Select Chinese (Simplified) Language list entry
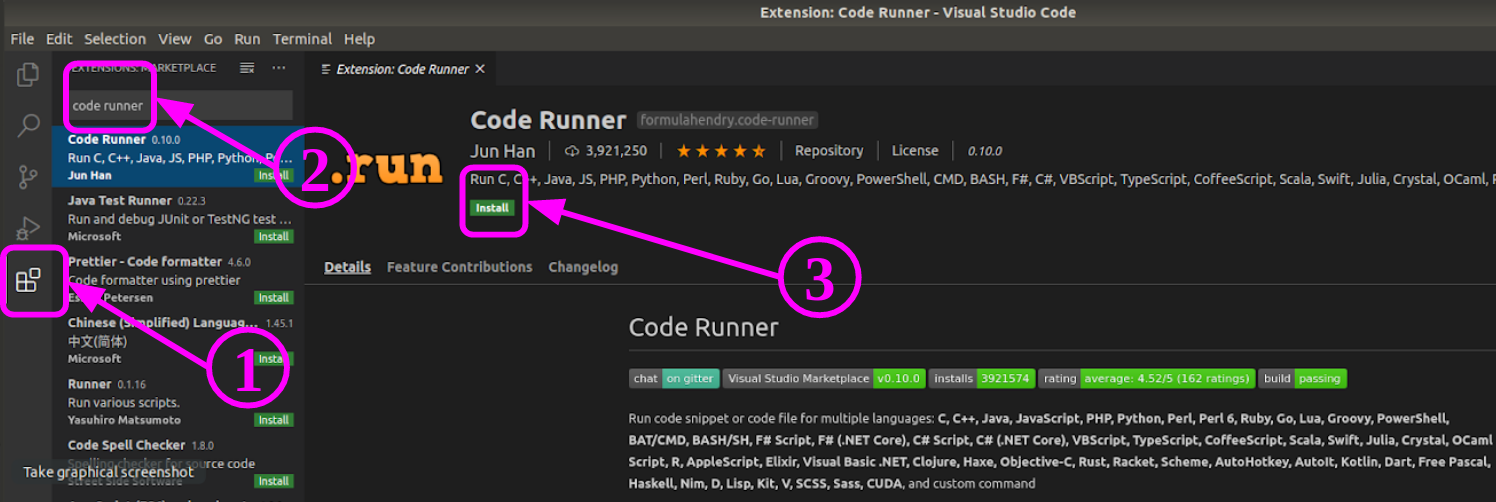 [x=178, y=340]
